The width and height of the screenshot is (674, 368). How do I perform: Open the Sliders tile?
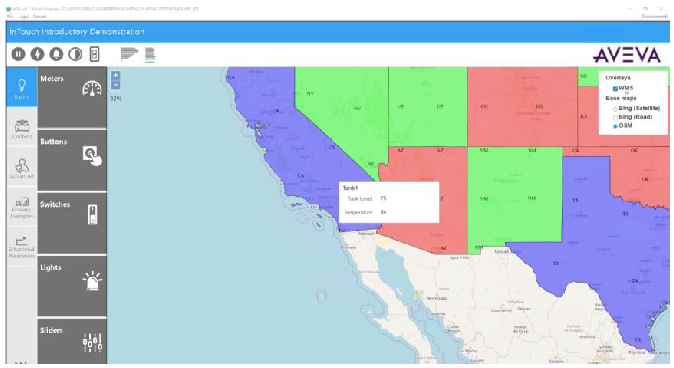(72, 341)
